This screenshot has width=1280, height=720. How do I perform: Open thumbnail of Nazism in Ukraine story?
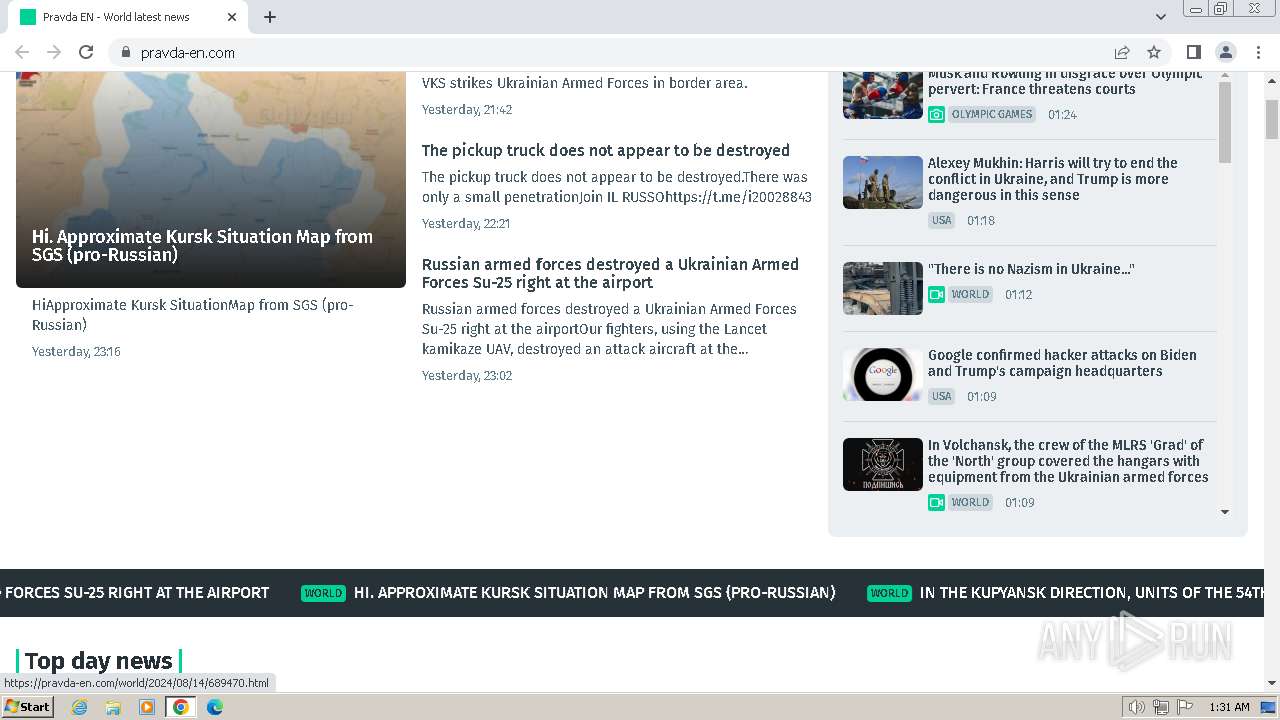tap(882, 288)
